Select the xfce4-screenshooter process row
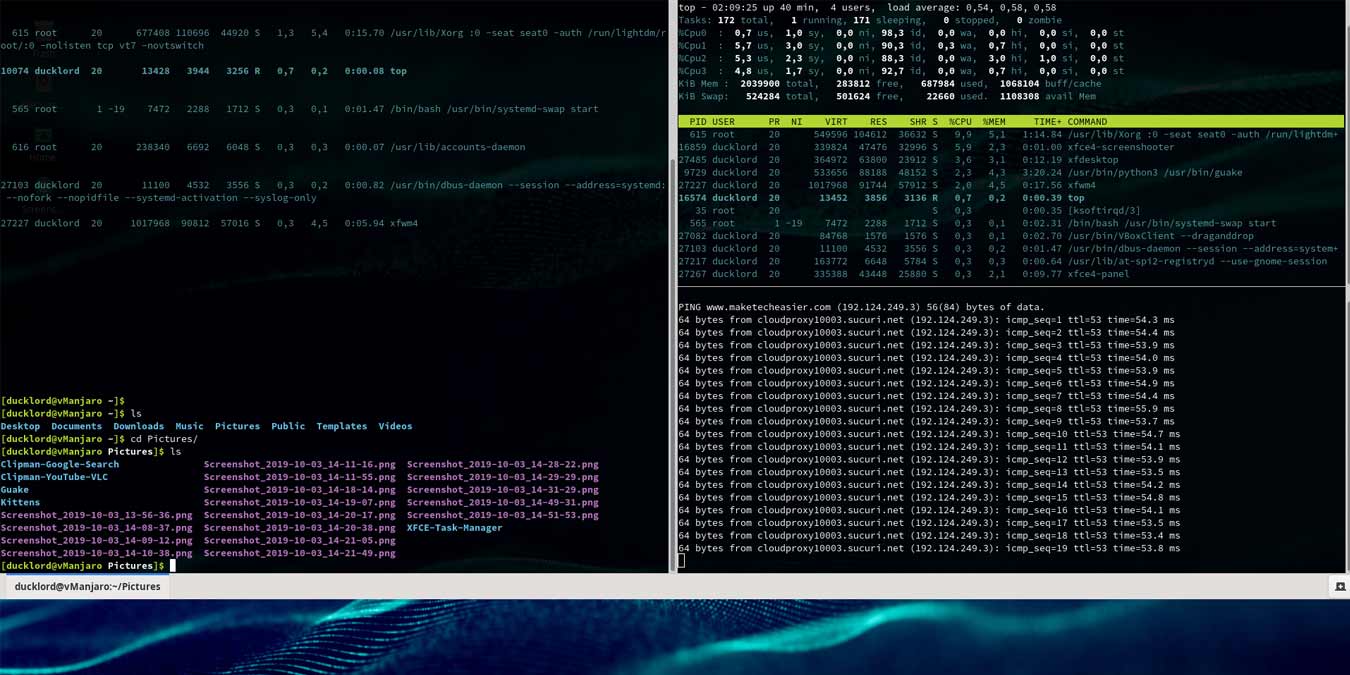 pyautogui.click(x=1010, y=147)
